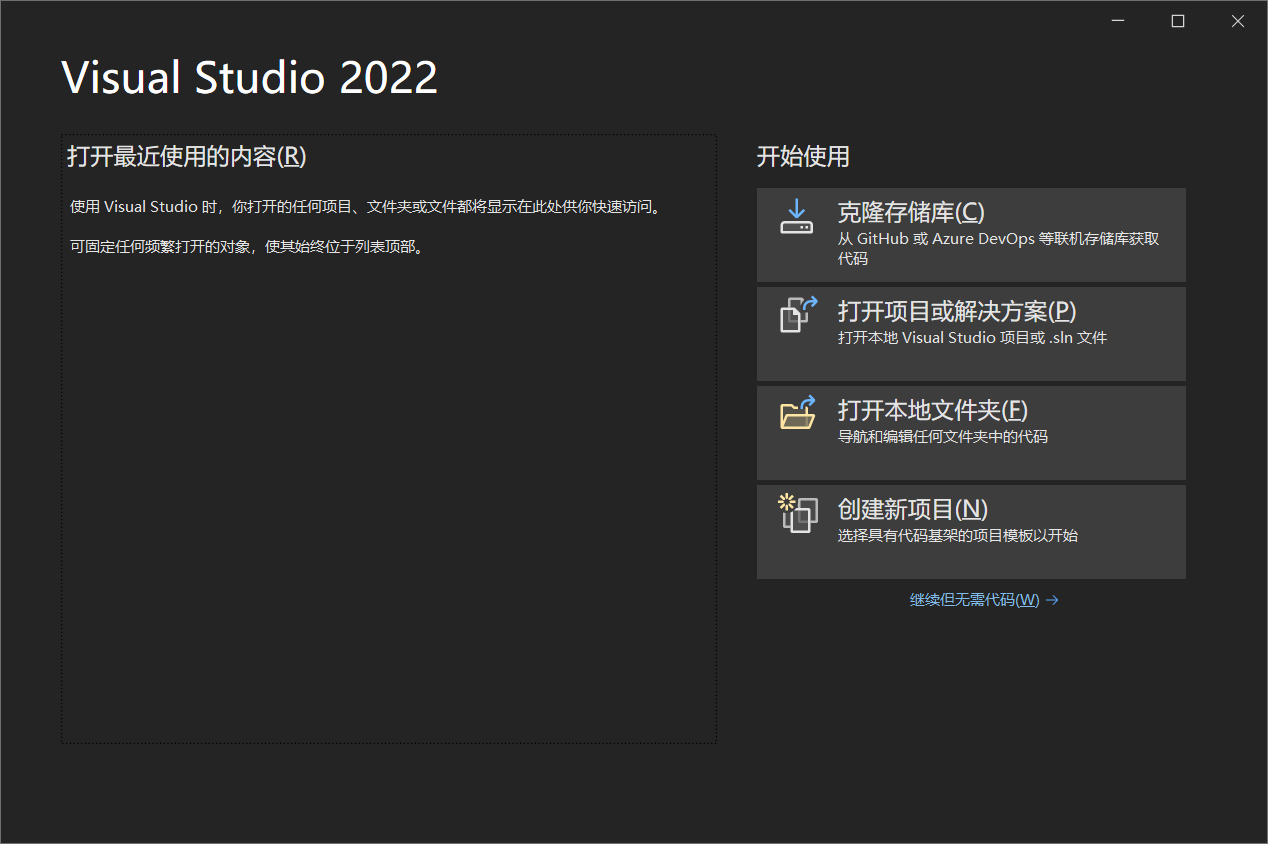Click the arrow after 继续但无需代码
The width and height of the screenshot is (1268, 844).
(x=1052, y=600)
